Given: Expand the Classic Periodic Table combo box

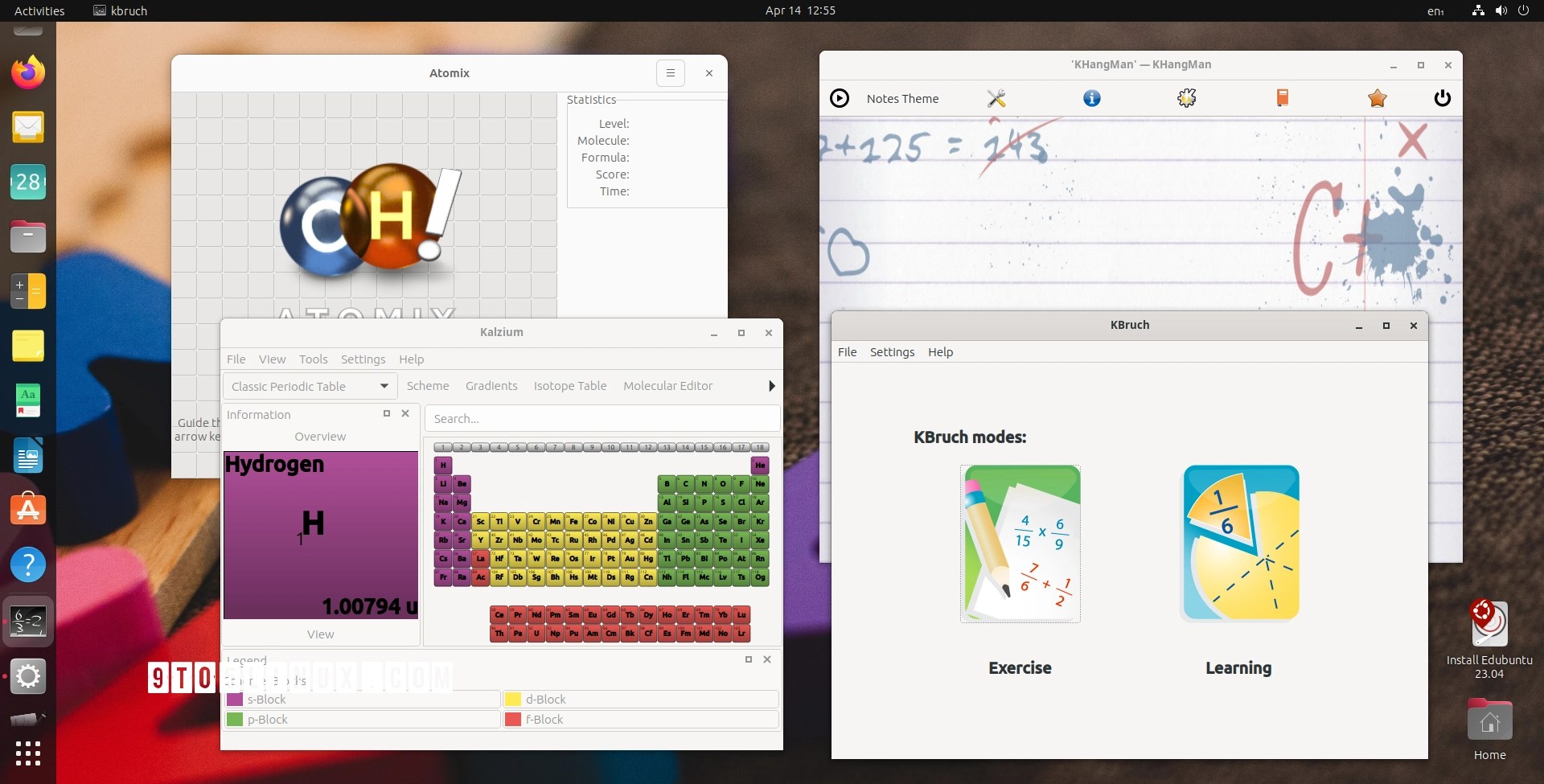Looking at the screenshot, I should click(x=310, y=386).
